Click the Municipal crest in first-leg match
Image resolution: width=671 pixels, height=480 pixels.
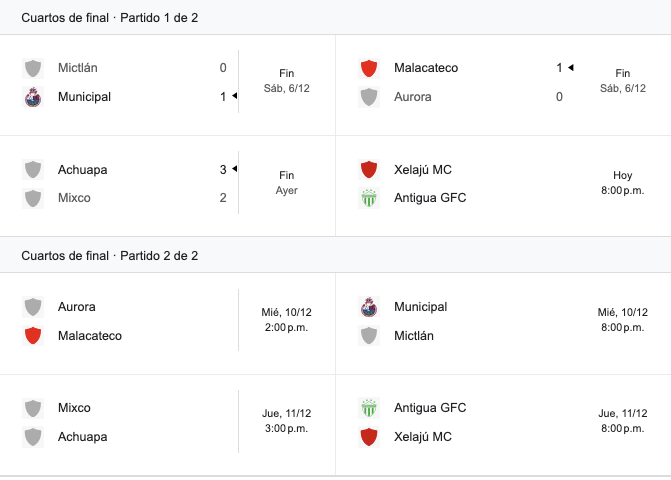coord(33,97)
